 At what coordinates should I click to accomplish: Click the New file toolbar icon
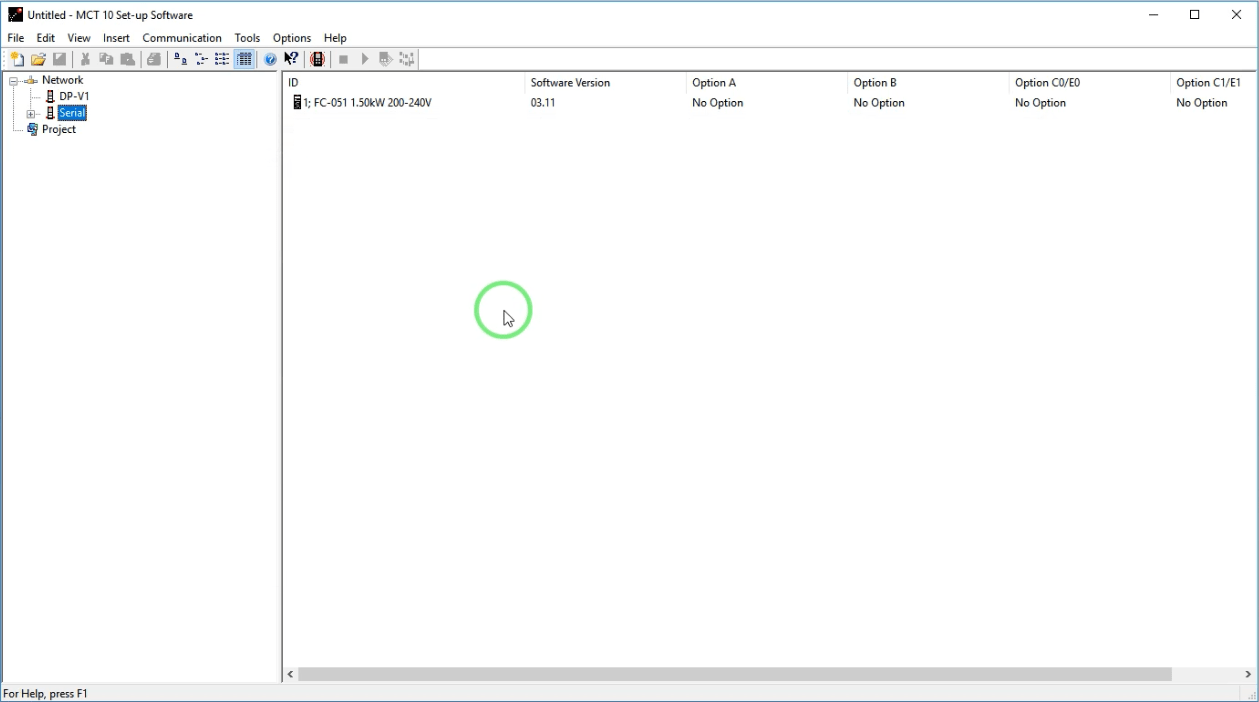coord(17,59)
